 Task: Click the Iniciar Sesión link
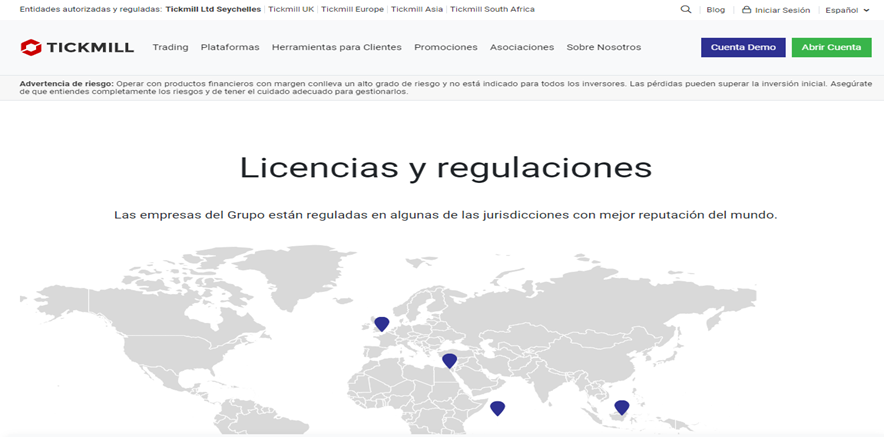[783, 10]
